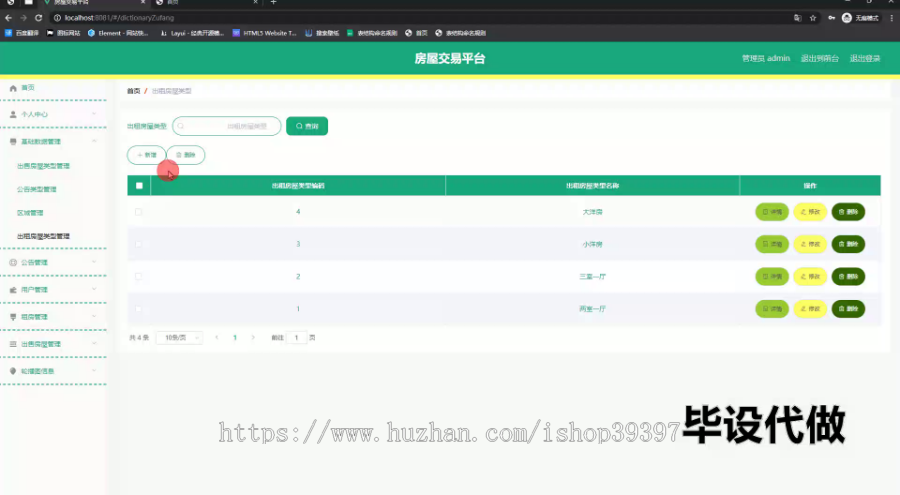Switch to the second browser tab 首页

pyautogui.click(x=207, y=3)
